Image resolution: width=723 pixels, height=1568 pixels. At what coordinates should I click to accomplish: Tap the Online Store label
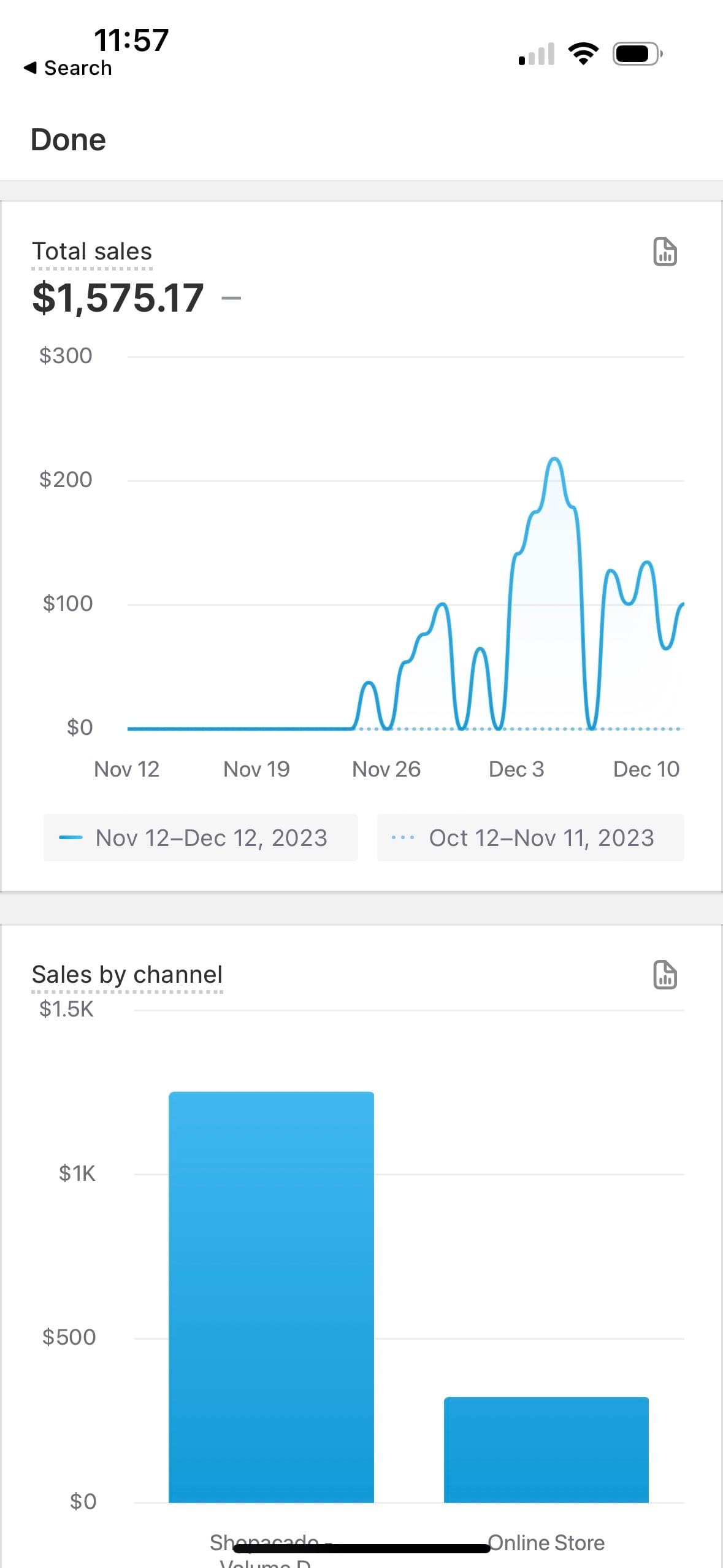[546, 1542]
